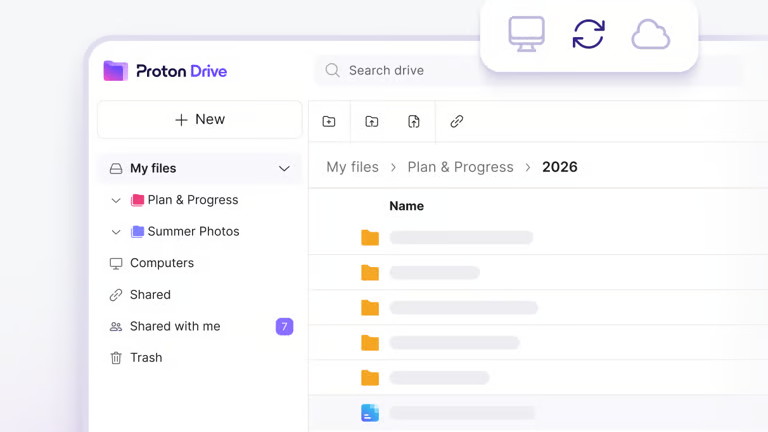Click the 2026 breadcrumb item

(x=560, y=167)
